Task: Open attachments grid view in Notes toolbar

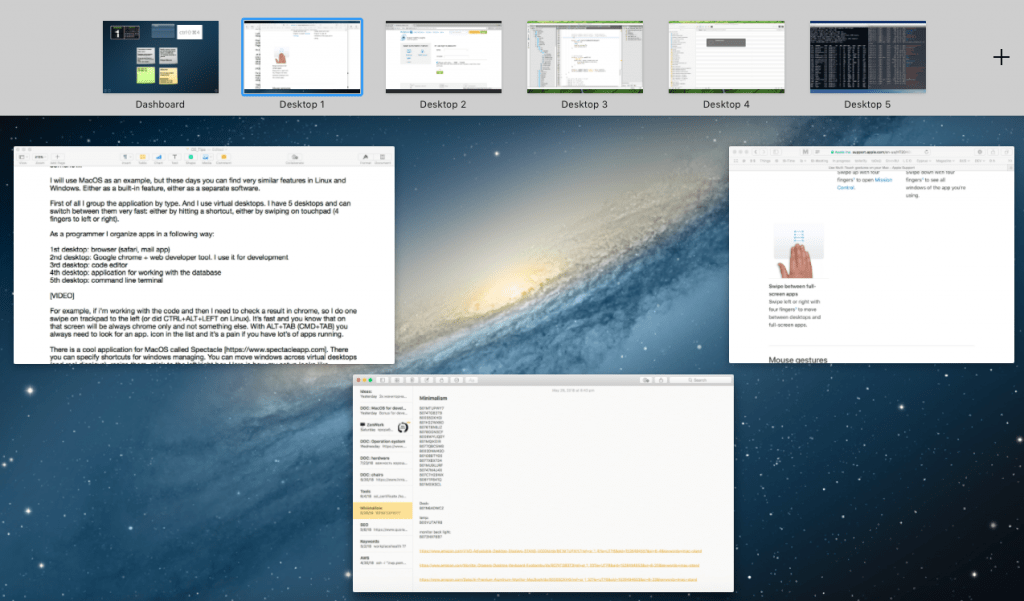Action: click(397, 380)
